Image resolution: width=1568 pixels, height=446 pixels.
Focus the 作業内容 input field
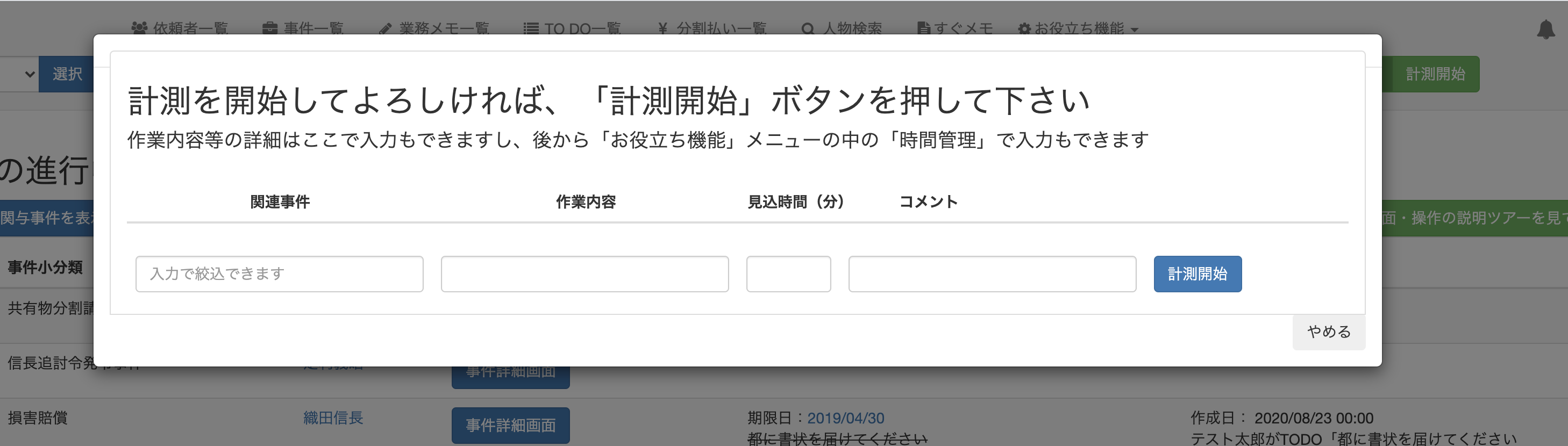(x=585, y=274)
